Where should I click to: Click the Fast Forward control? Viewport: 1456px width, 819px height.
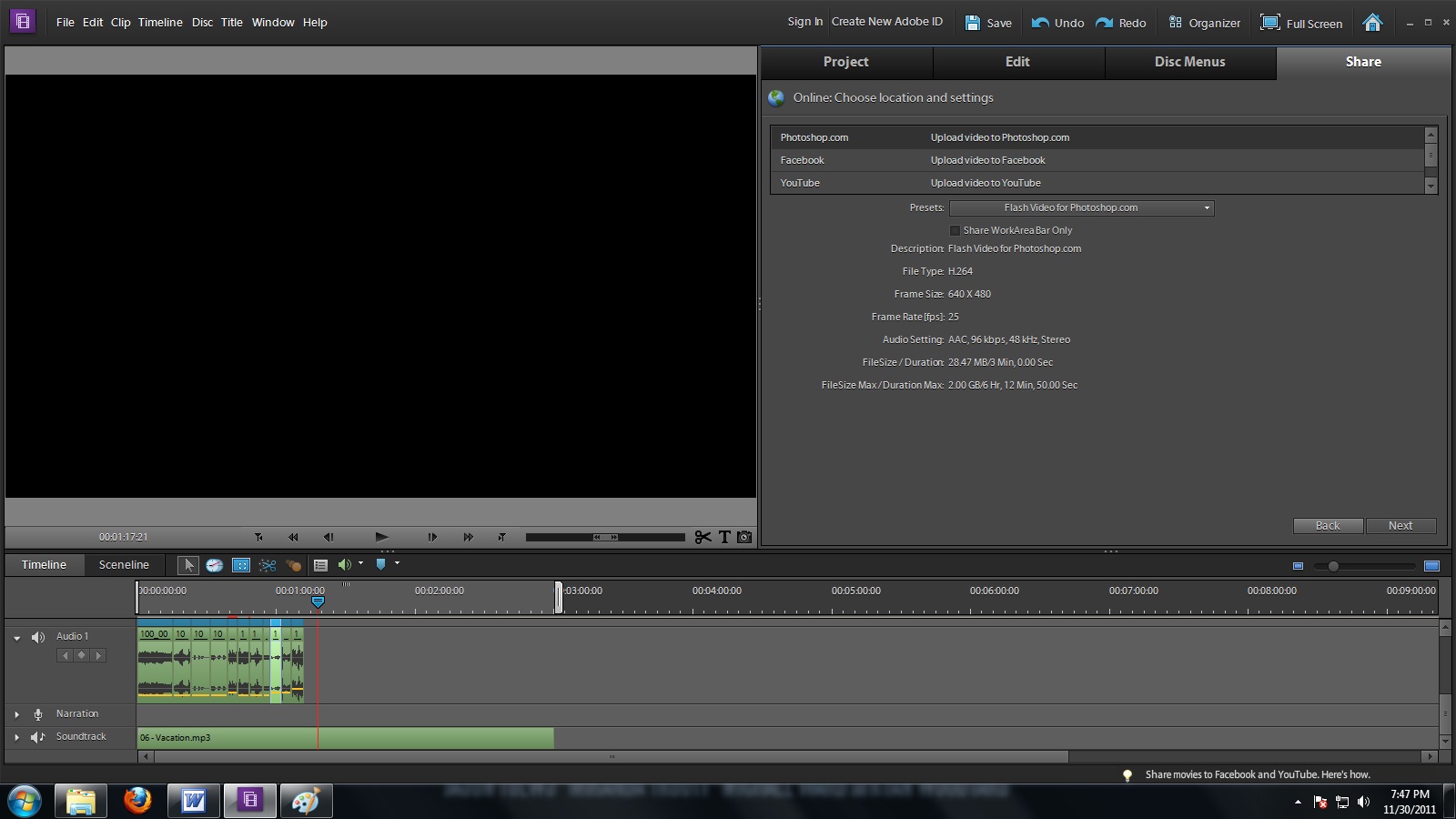[x=468, y=537]
